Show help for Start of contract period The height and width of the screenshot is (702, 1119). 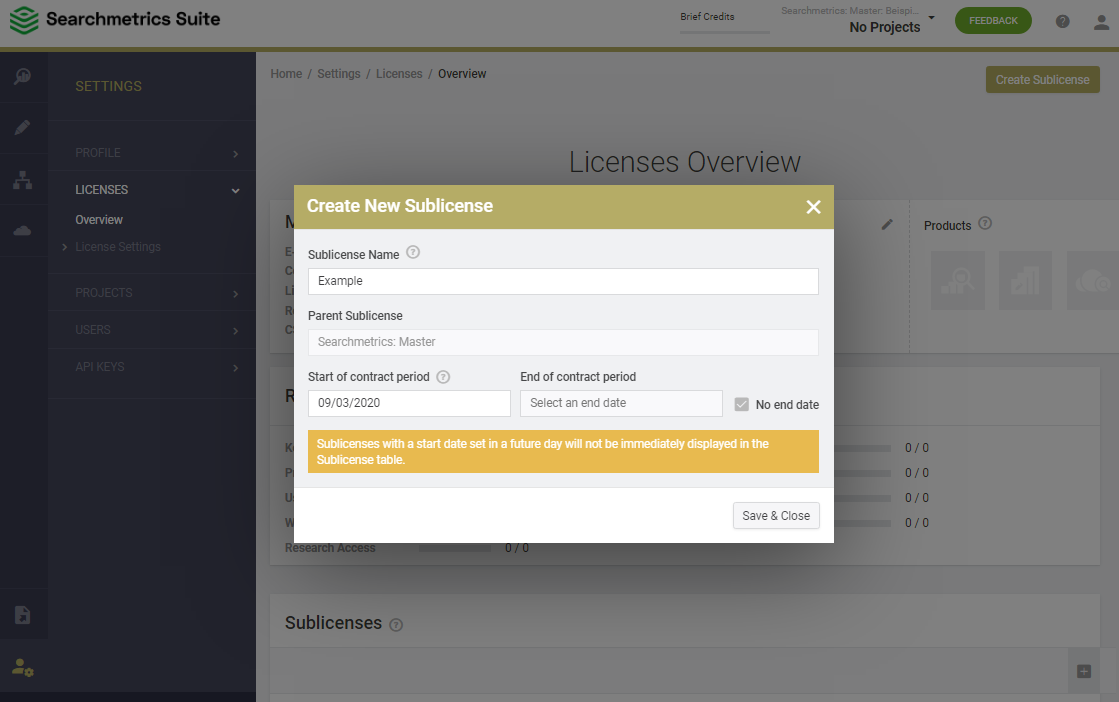point(443,377)
